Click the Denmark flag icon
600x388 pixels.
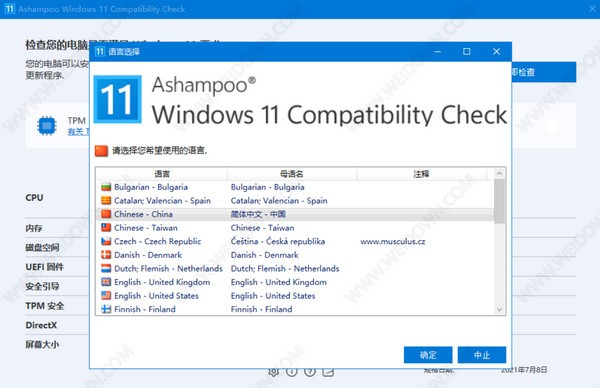[x=106, y=255]
